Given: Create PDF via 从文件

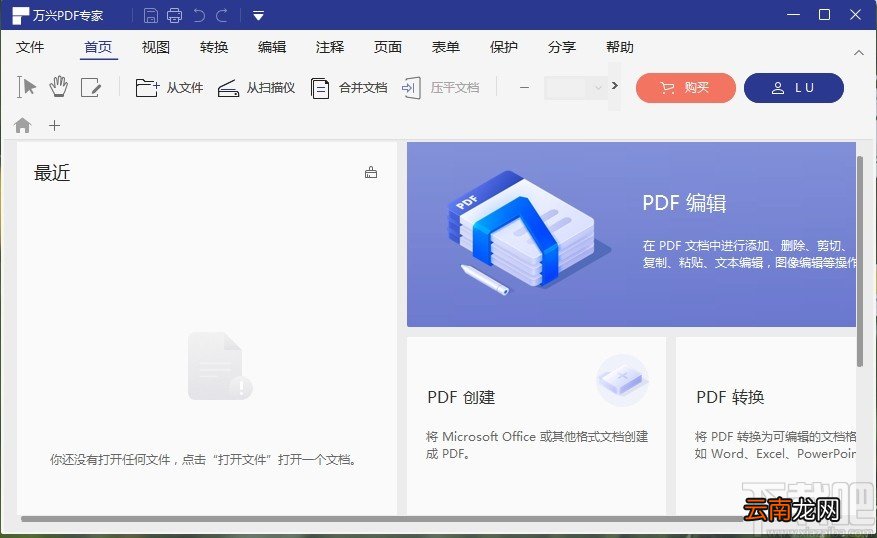Looking at the screenshot, I should [169, 88].
